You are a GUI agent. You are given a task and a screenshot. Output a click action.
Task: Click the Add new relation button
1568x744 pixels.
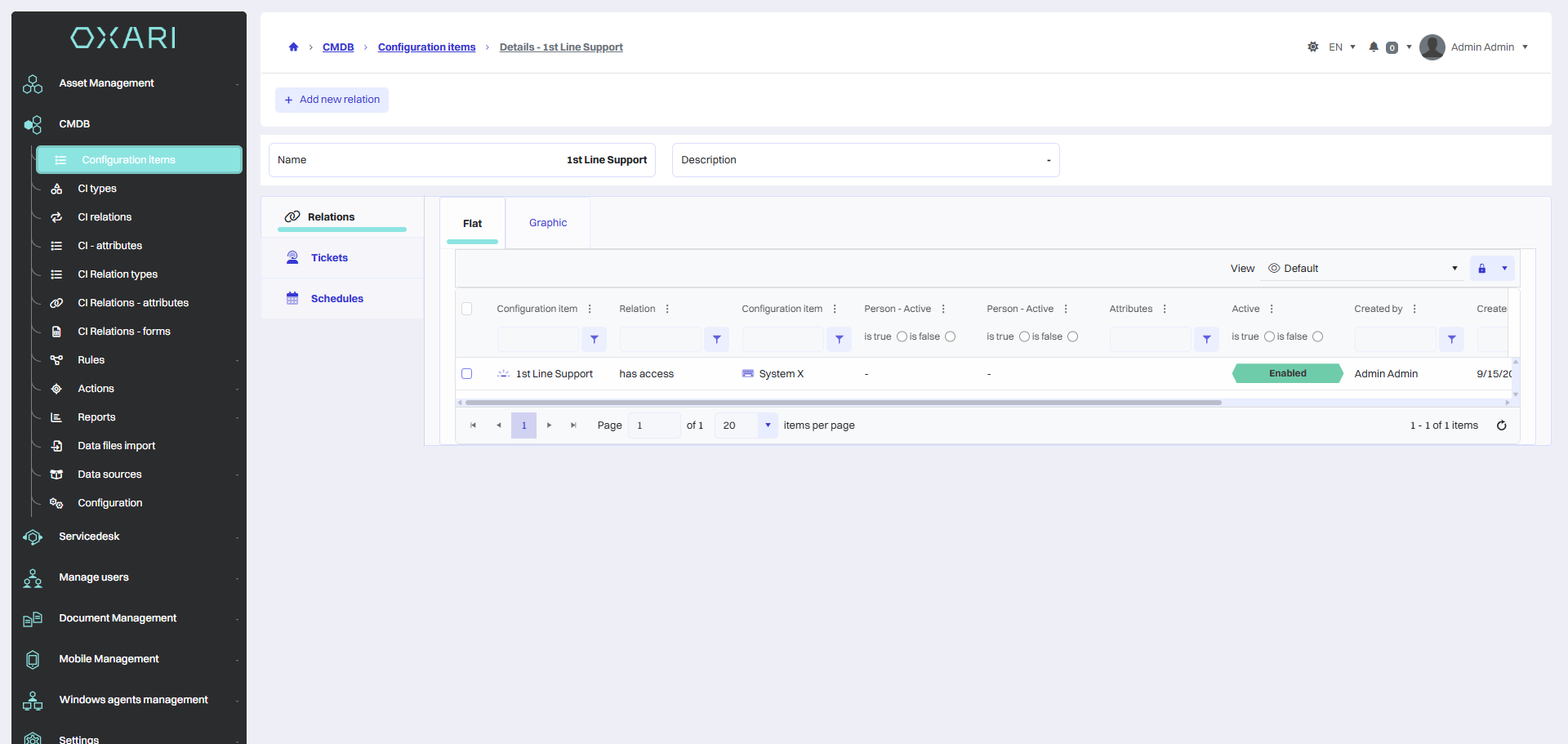(x=332, y=100)
